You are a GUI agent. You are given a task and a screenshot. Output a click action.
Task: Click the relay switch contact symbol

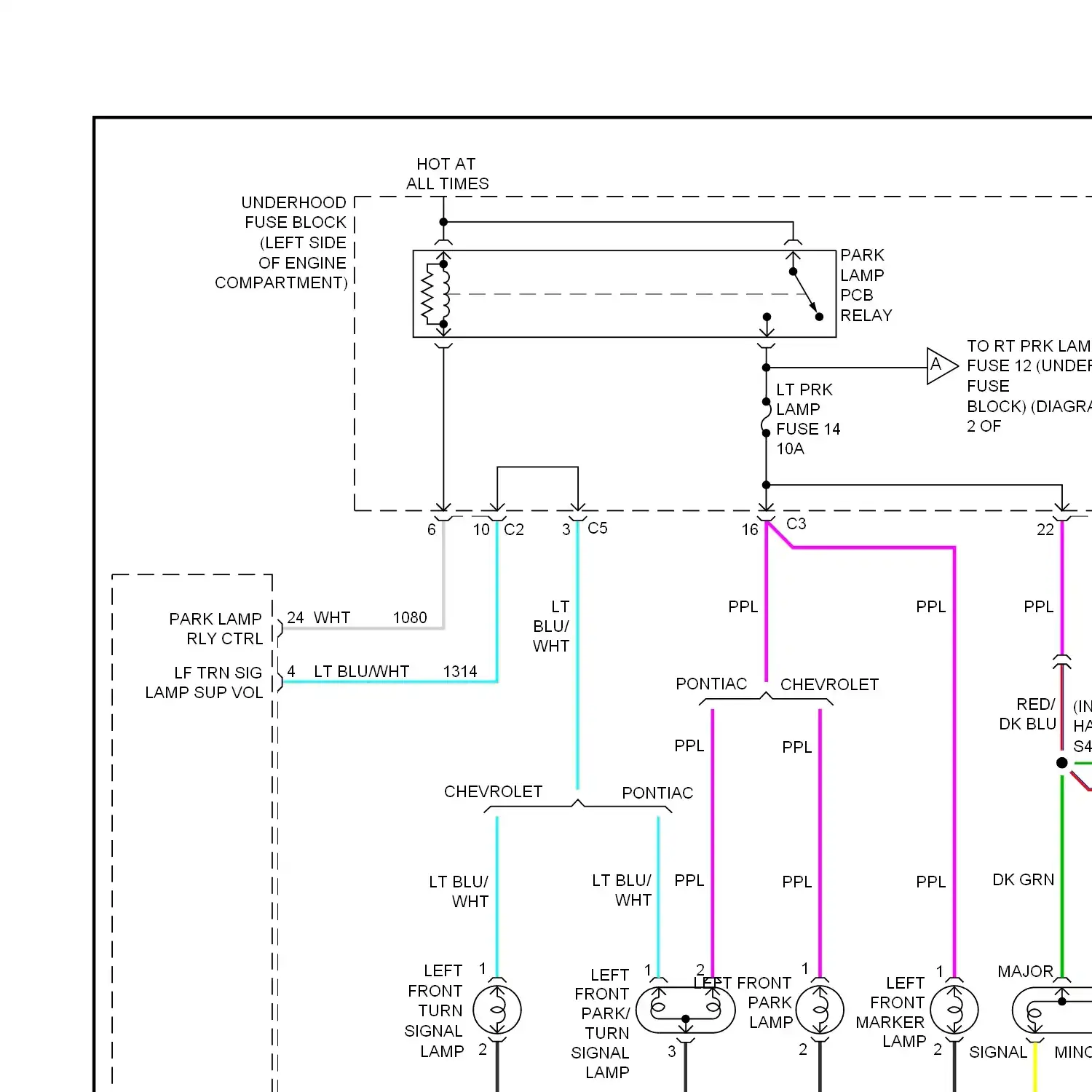click(x=806, y=294)
